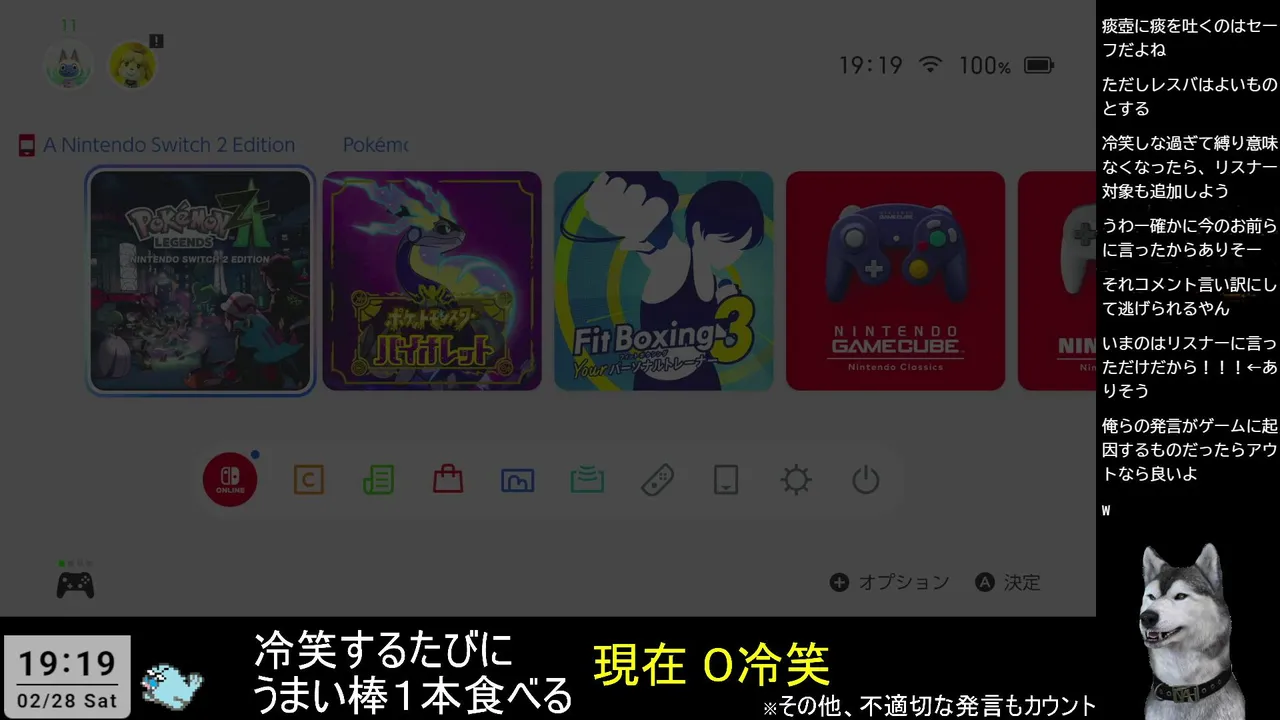This screenshot has height=720, width=1280.
Task: Click the notification badge on Isabelle avatar
Action: [x=156, y=41]
